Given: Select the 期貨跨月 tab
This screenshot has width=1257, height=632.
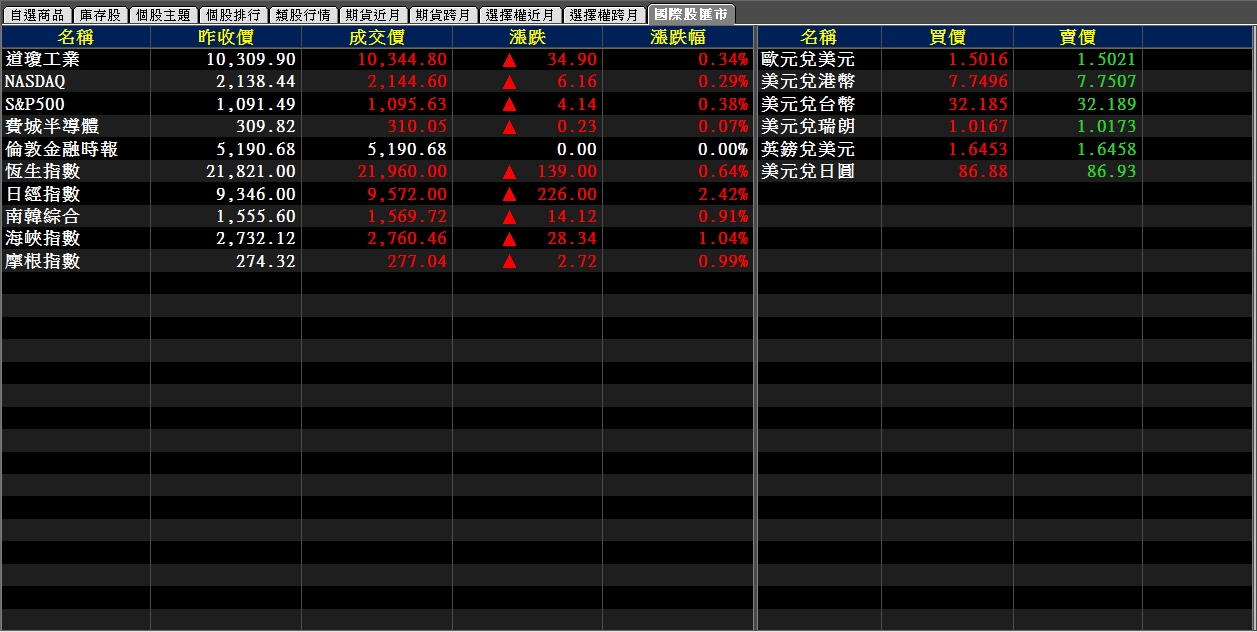Looking at the screenshot, I should [x=443, y=15].
